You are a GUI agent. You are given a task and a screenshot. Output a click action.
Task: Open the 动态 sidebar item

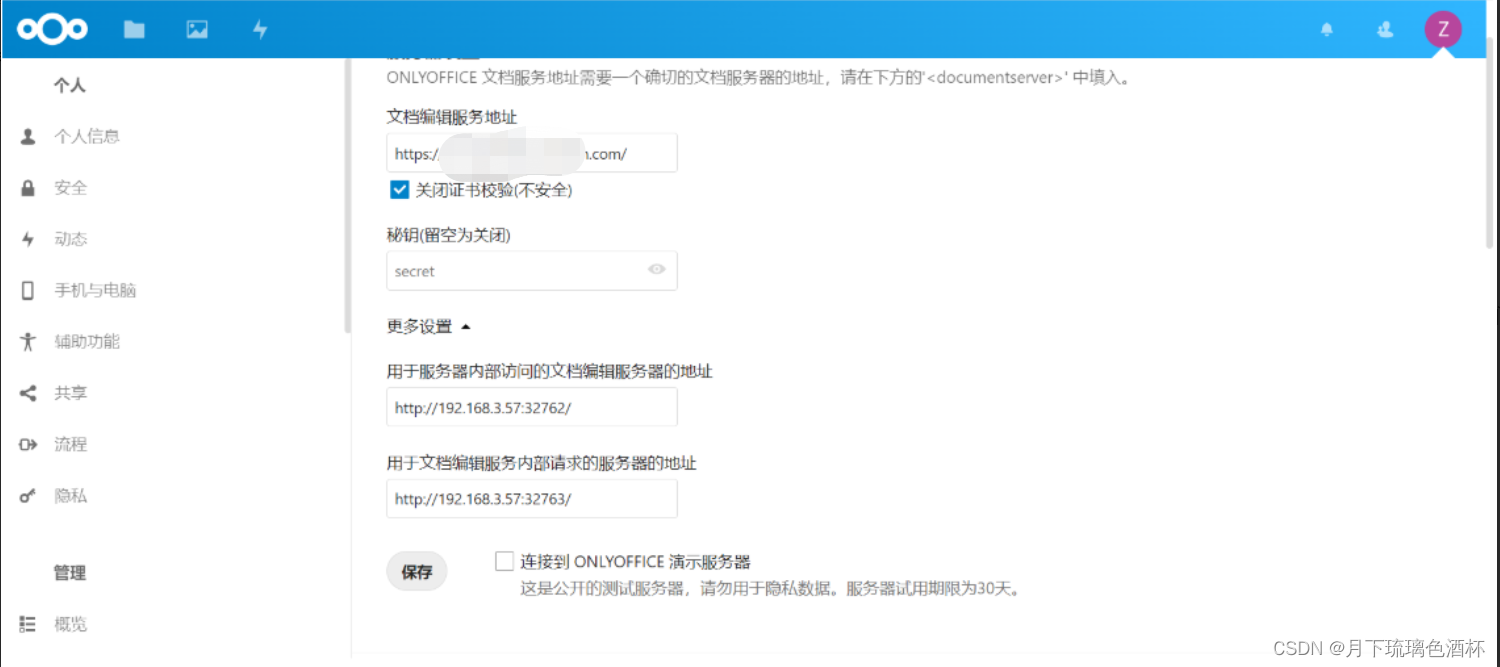pos(70,238)
